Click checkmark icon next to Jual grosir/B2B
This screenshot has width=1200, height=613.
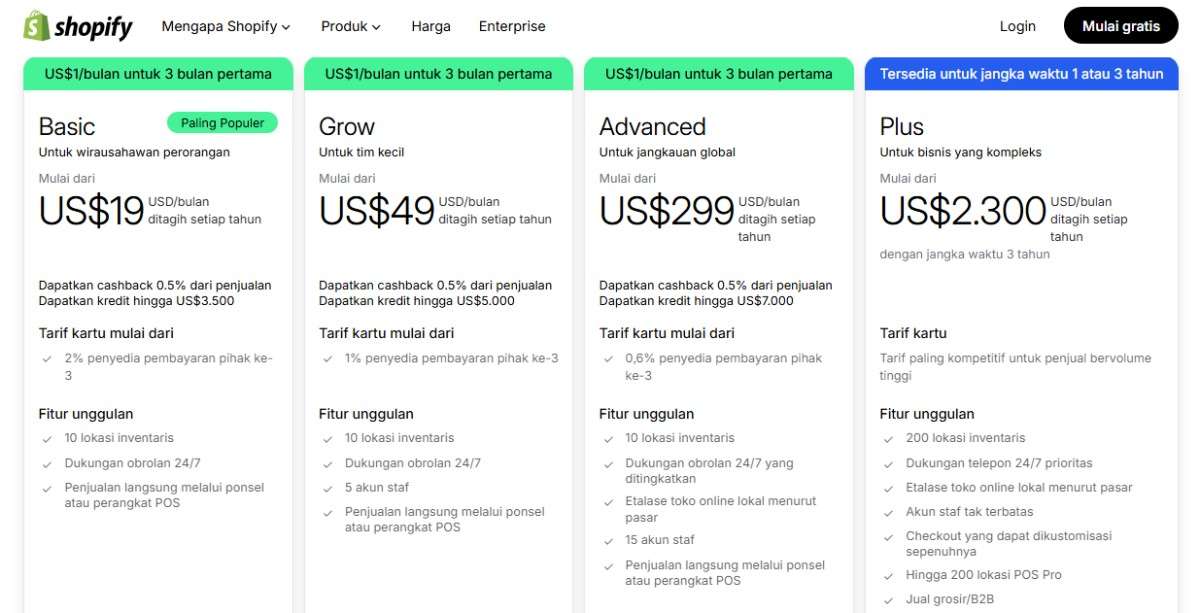coord(888,600)
